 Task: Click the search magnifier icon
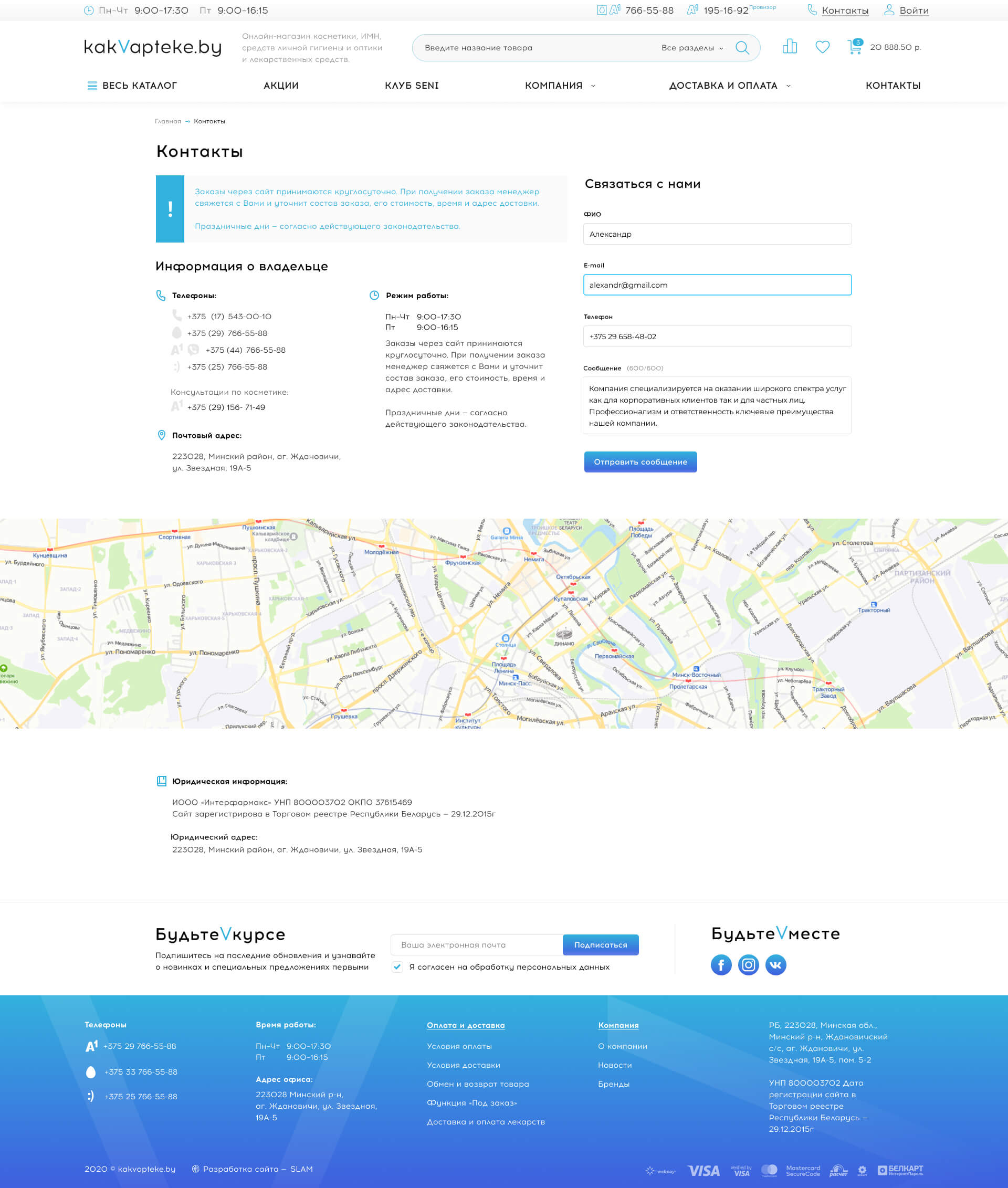coord(742,47)
